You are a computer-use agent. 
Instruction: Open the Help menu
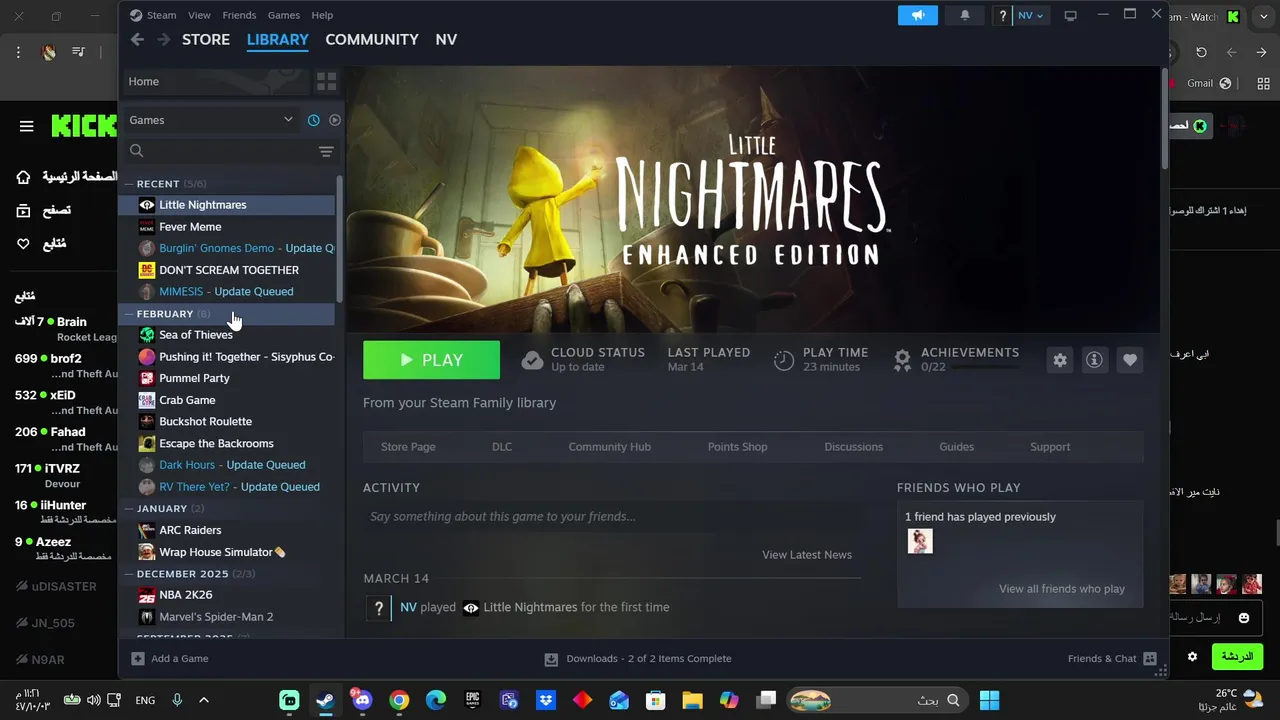322,15
